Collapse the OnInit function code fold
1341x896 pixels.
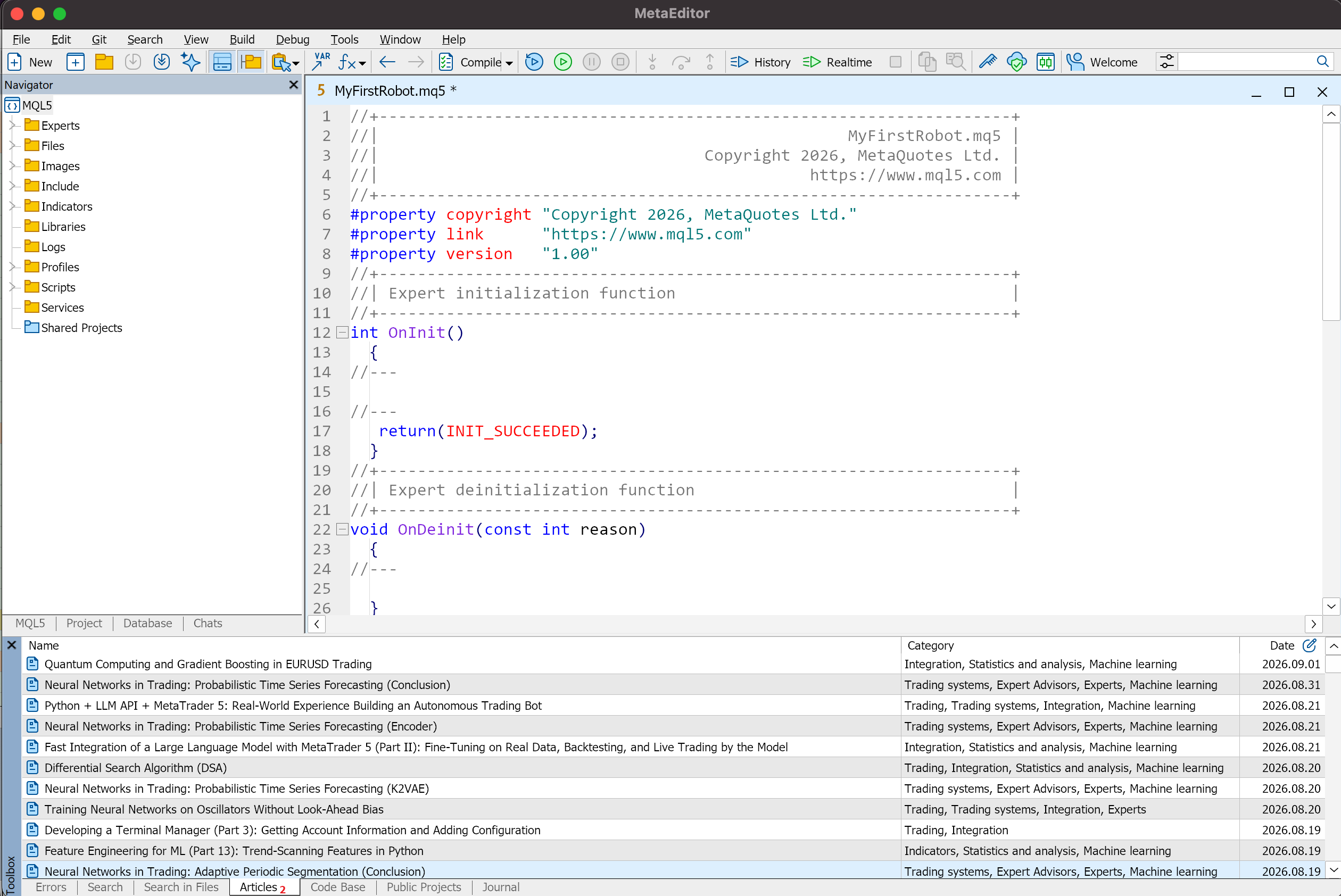click(x=342, y=333)
